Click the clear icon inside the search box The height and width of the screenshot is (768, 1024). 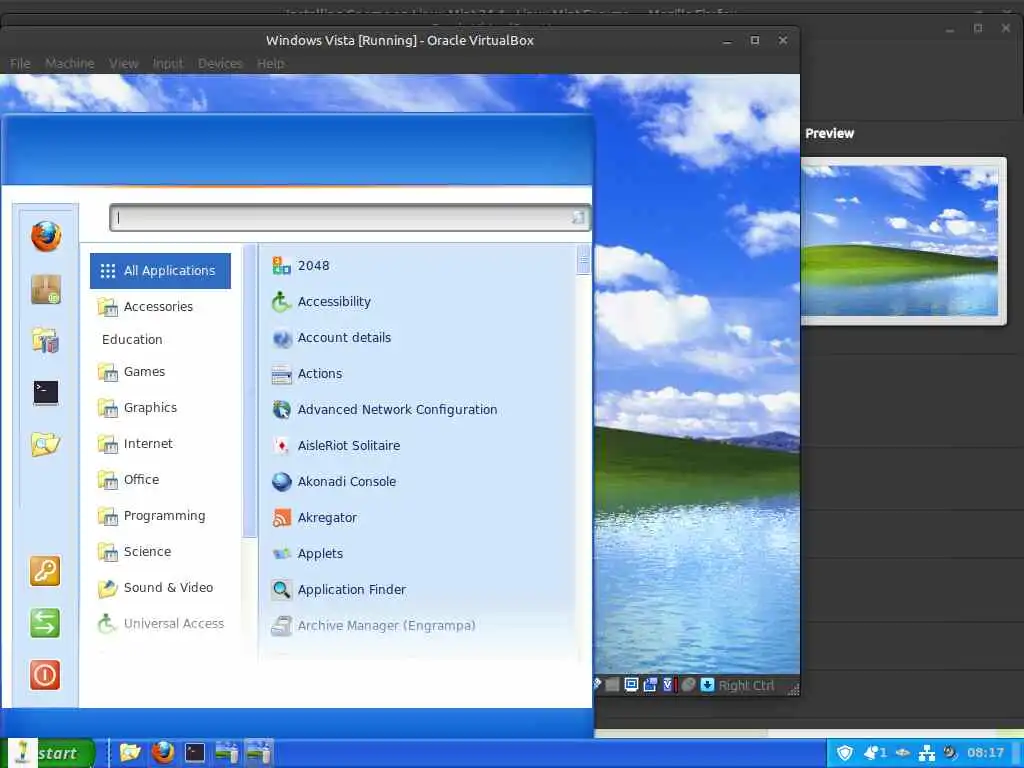pos(578,217)
